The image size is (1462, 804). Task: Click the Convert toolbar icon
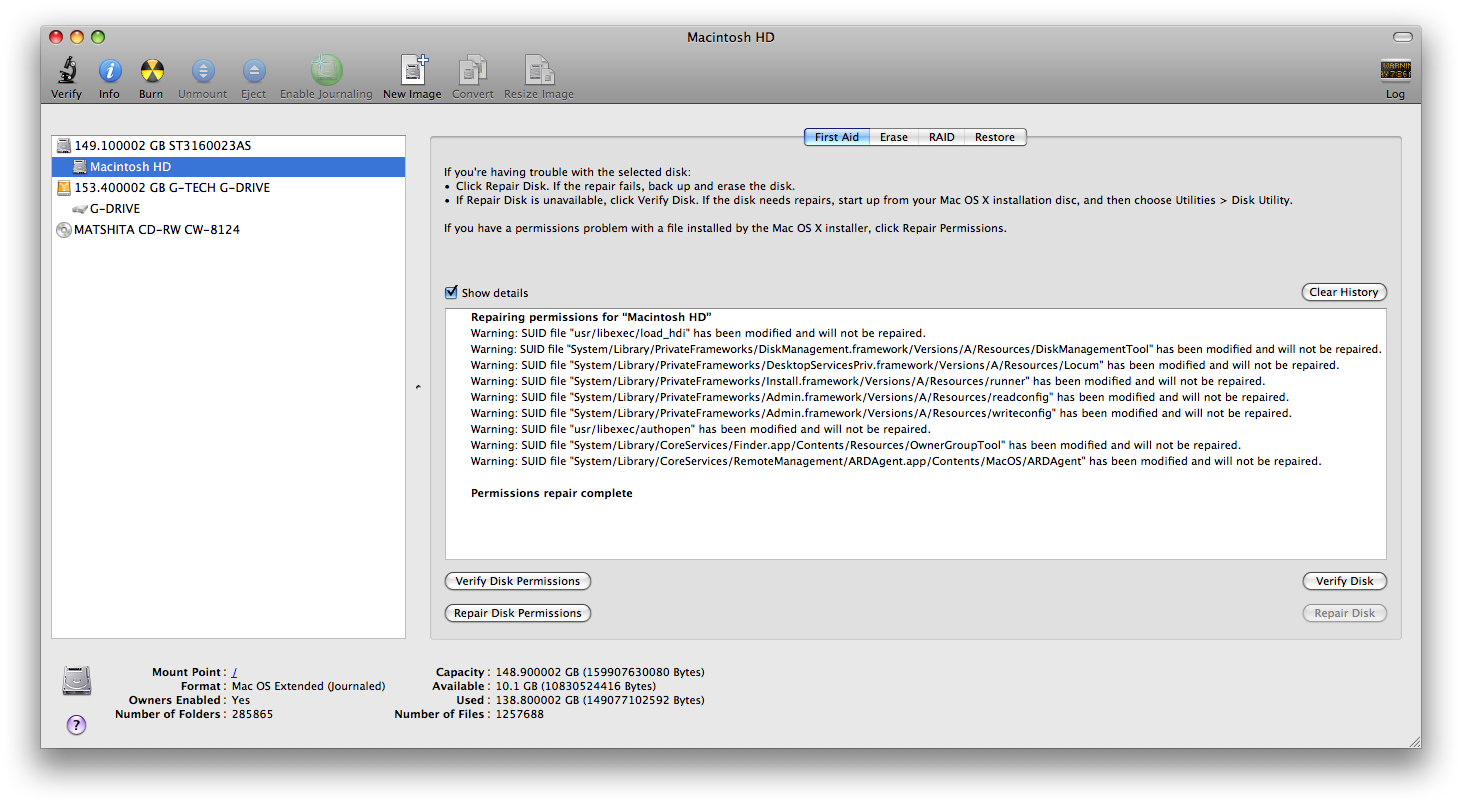[472, 70]
